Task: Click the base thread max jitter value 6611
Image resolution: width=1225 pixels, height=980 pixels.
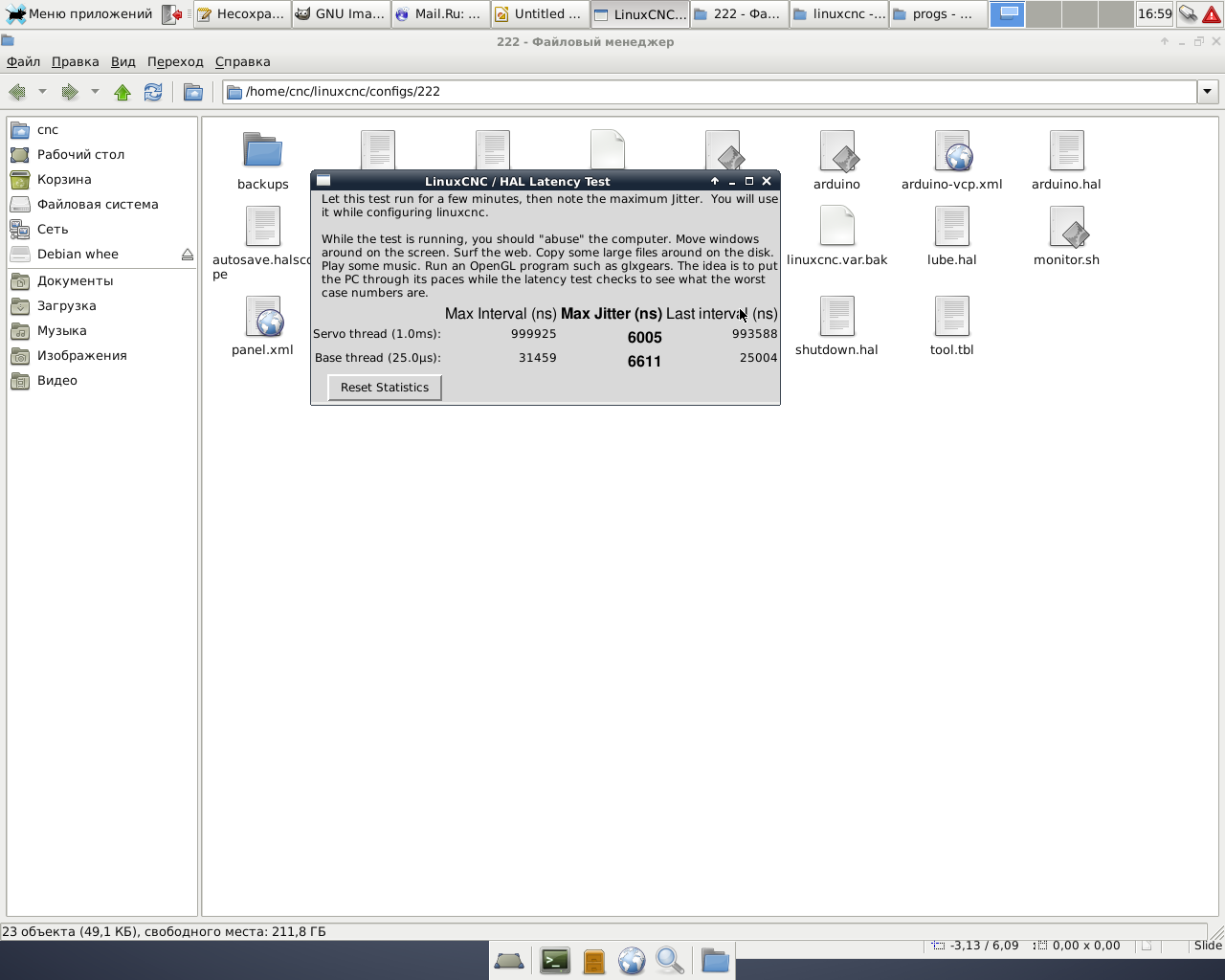Action: coord(645,362)
